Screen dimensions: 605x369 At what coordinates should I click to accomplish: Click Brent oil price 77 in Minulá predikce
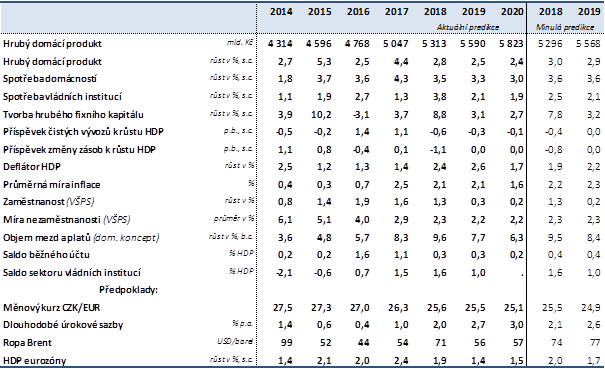click(x=595, y=343)
